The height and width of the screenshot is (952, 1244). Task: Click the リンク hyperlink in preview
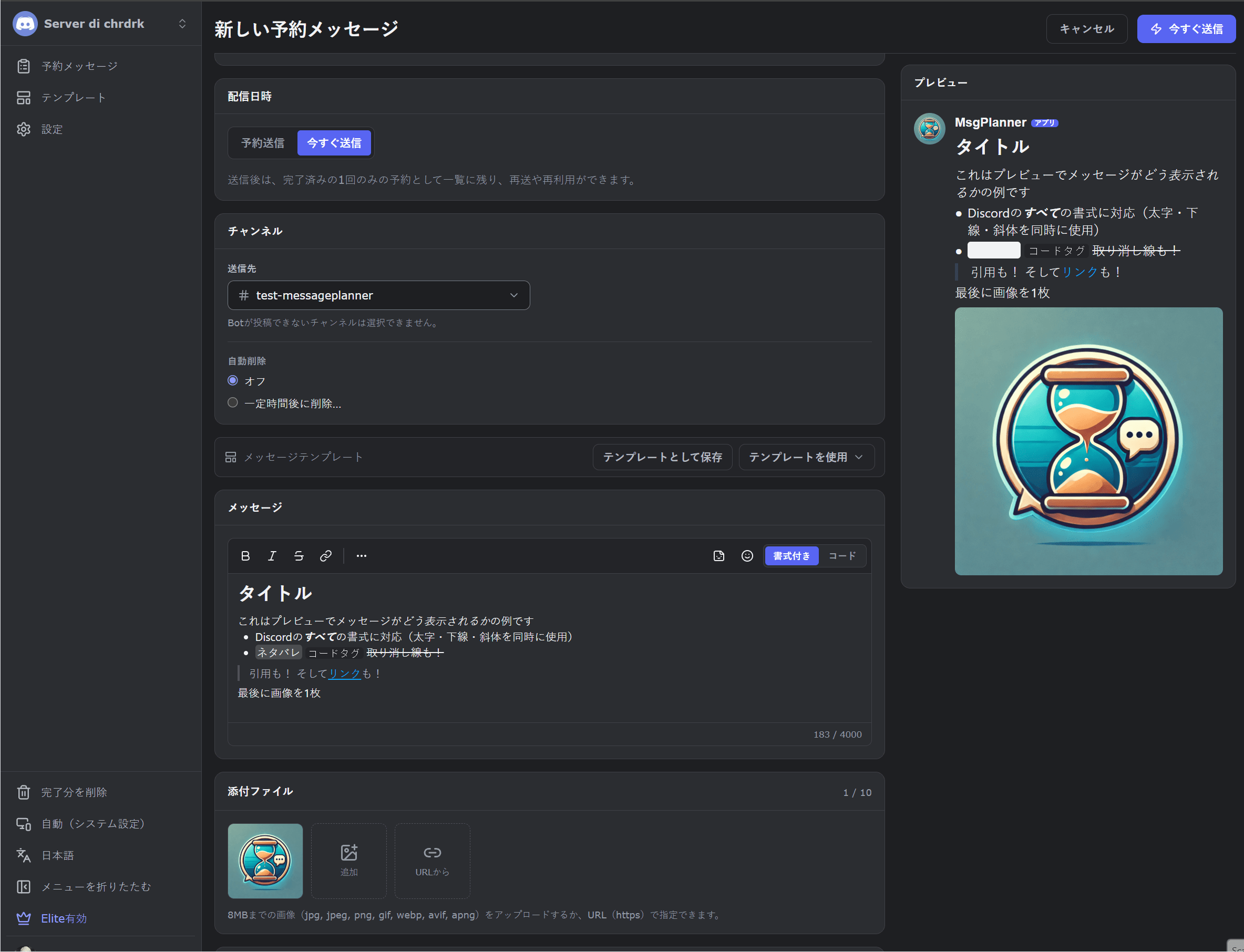1079,273
